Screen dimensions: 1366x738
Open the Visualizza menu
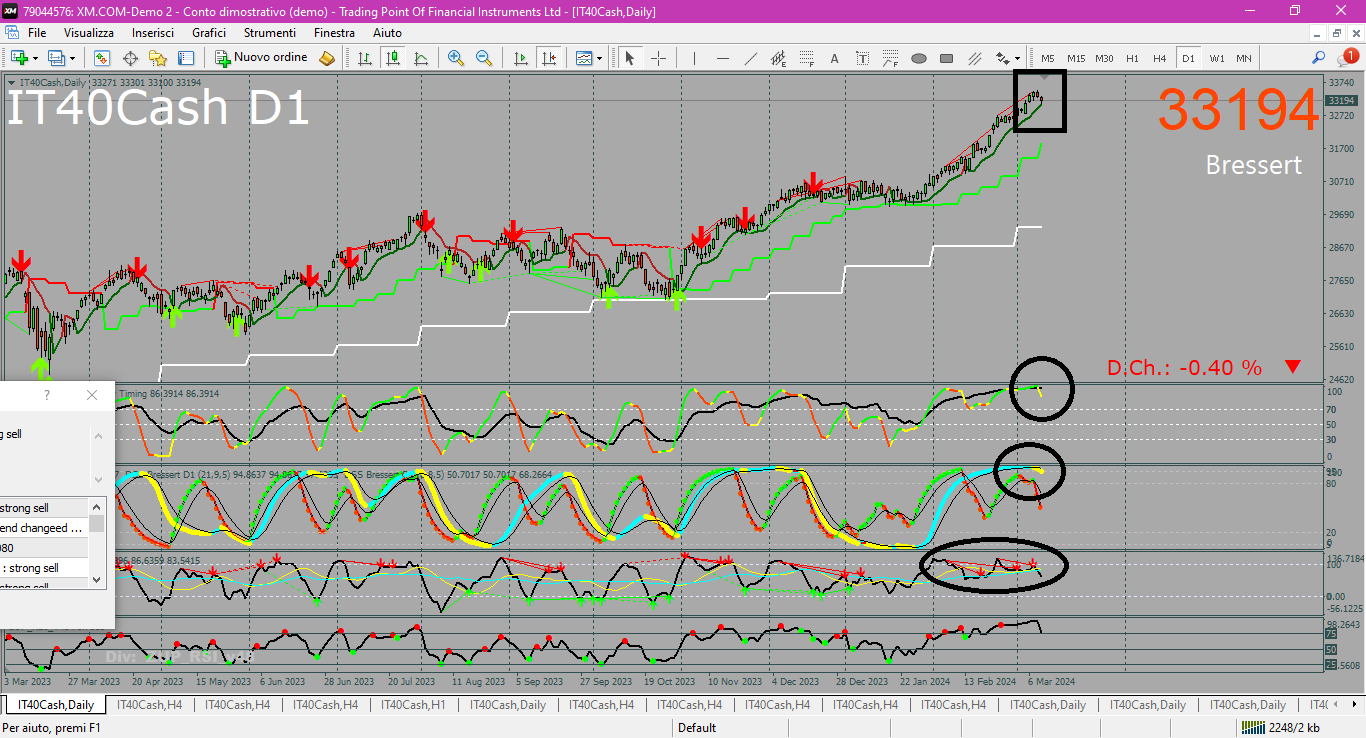(89, 33)
